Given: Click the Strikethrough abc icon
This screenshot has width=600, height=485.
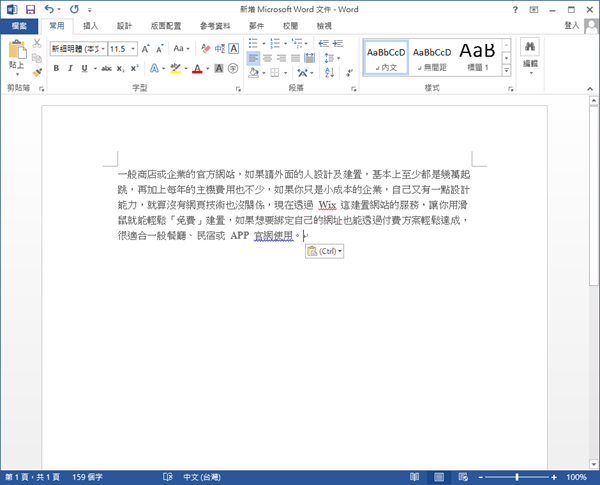Looking at the screenshot, I should [x=105, y=69].
